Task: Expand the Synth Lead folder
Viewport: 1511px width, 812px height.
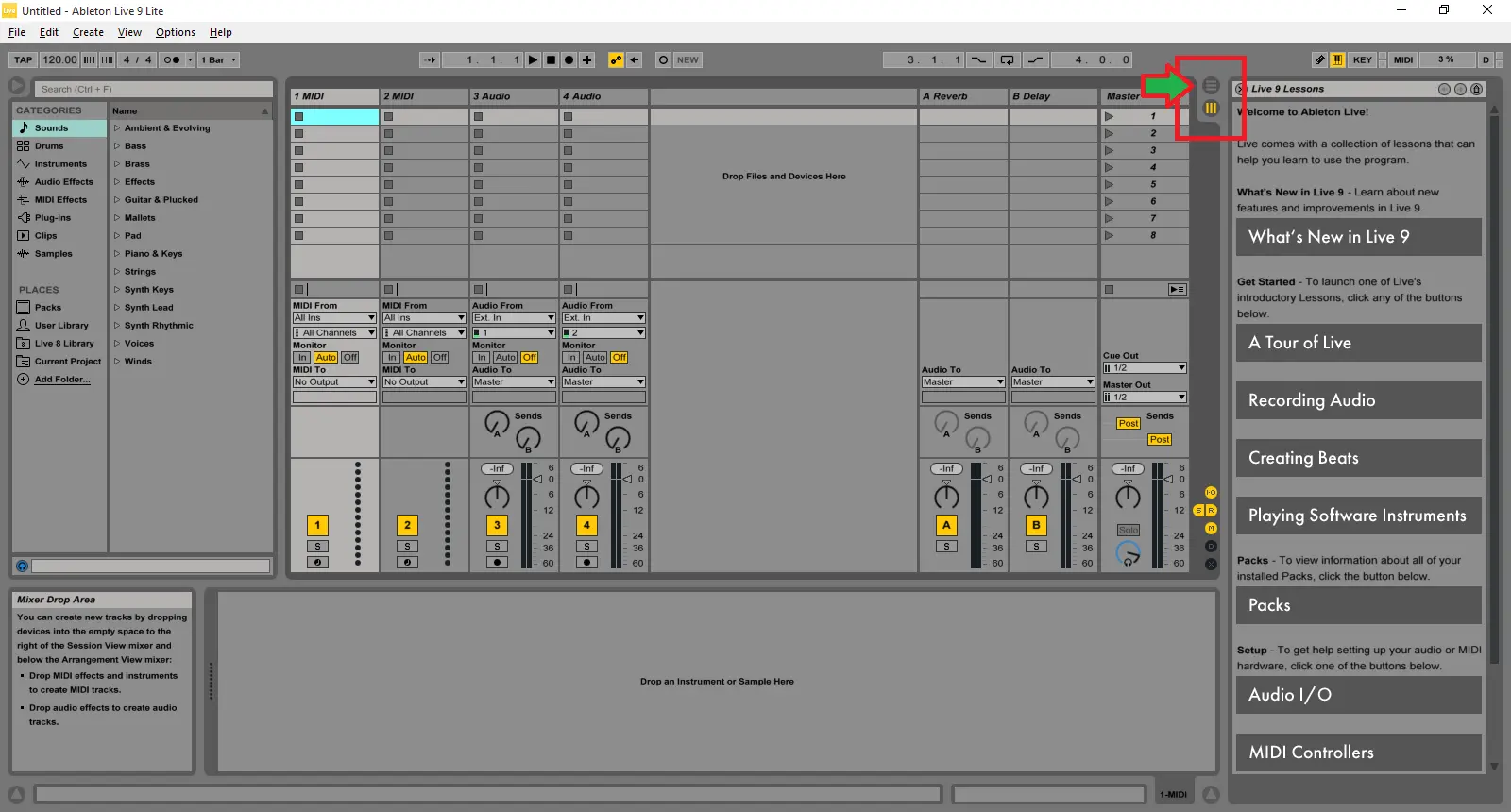Action: 117,307
